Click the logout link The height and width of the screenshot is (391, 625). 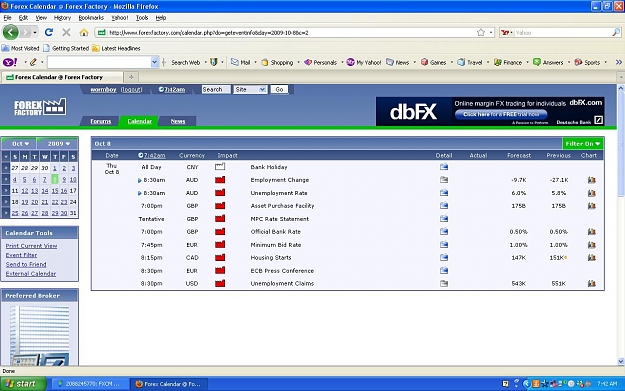coord(132,90)
